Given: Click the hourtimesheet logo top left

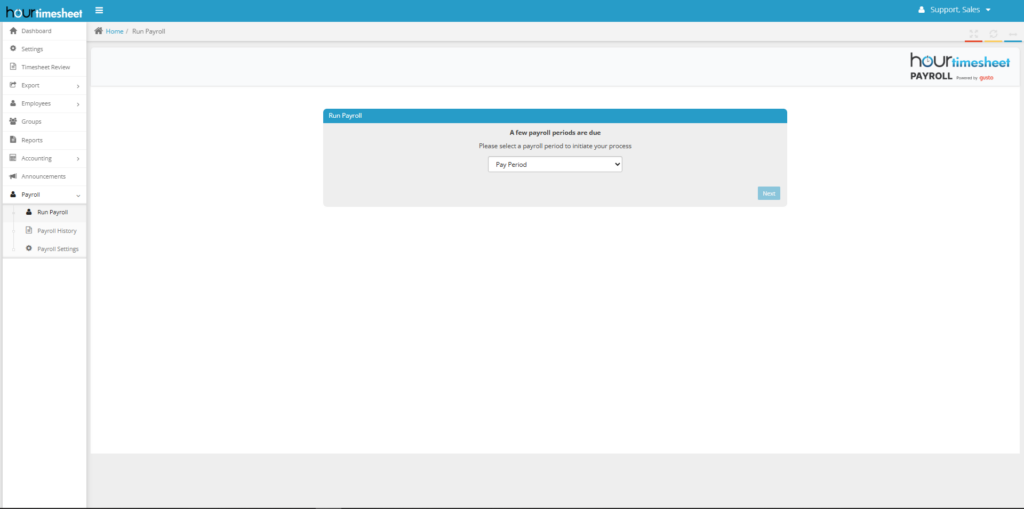Looking at the screenshot, I should [44, 12].
